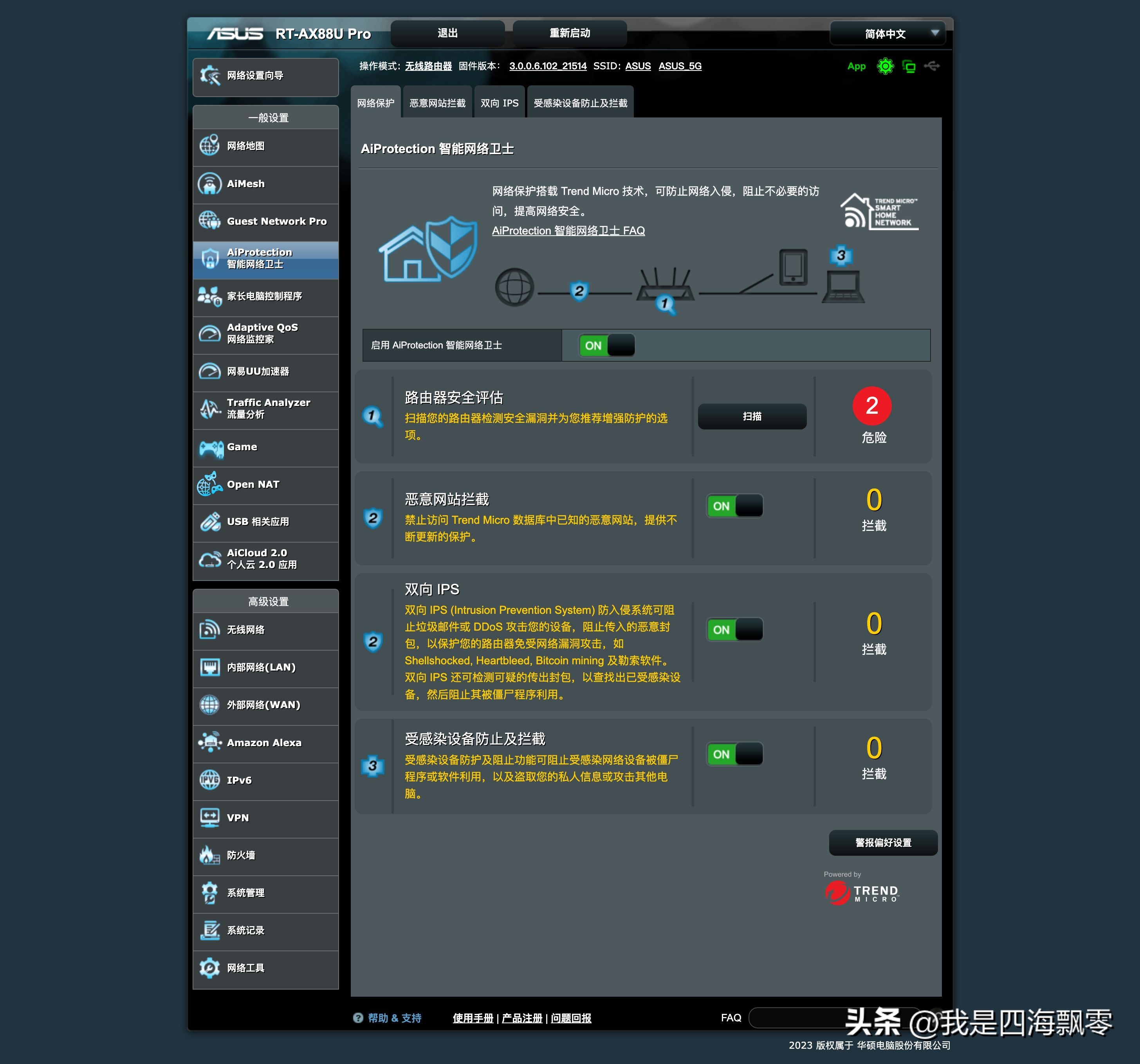
Task: Toggle 启用 AiProtection 智能网络卫士 switch
Action: click(x=607, y=345)
